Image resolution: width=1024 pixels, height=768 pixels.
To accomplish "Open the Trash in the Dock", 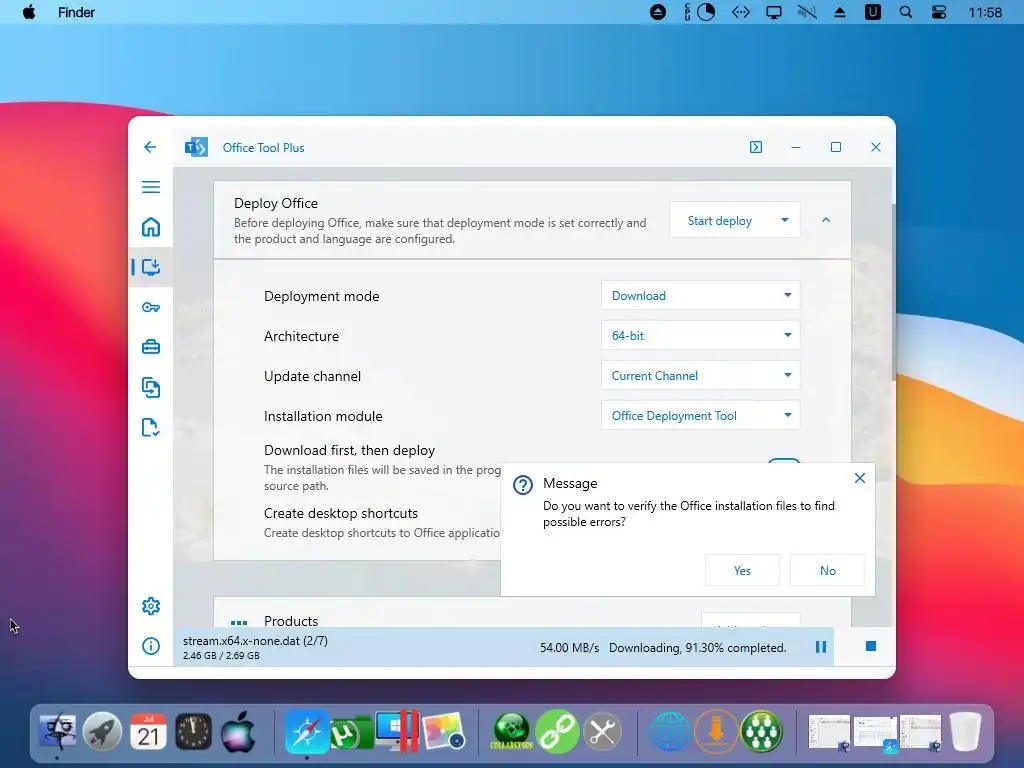I will (965, 731).
